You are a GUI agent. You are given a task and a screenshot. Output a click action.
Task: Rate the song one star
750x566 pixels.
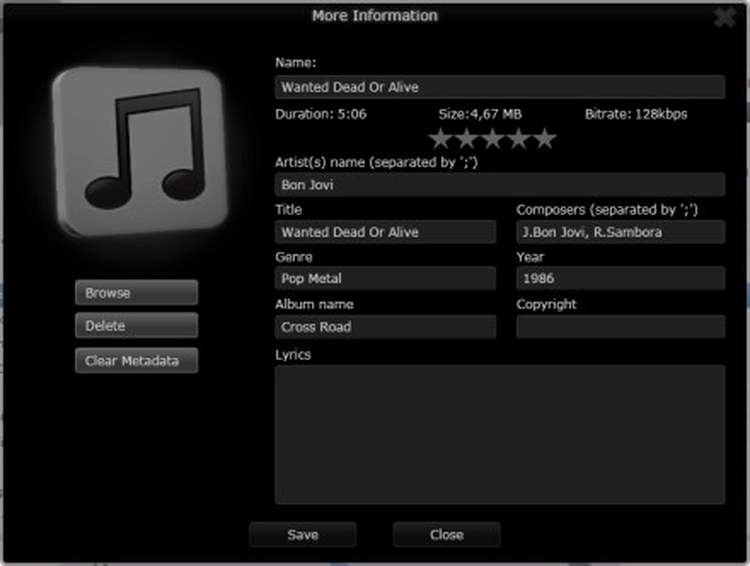pyautogui.click(x=440, y=139)
